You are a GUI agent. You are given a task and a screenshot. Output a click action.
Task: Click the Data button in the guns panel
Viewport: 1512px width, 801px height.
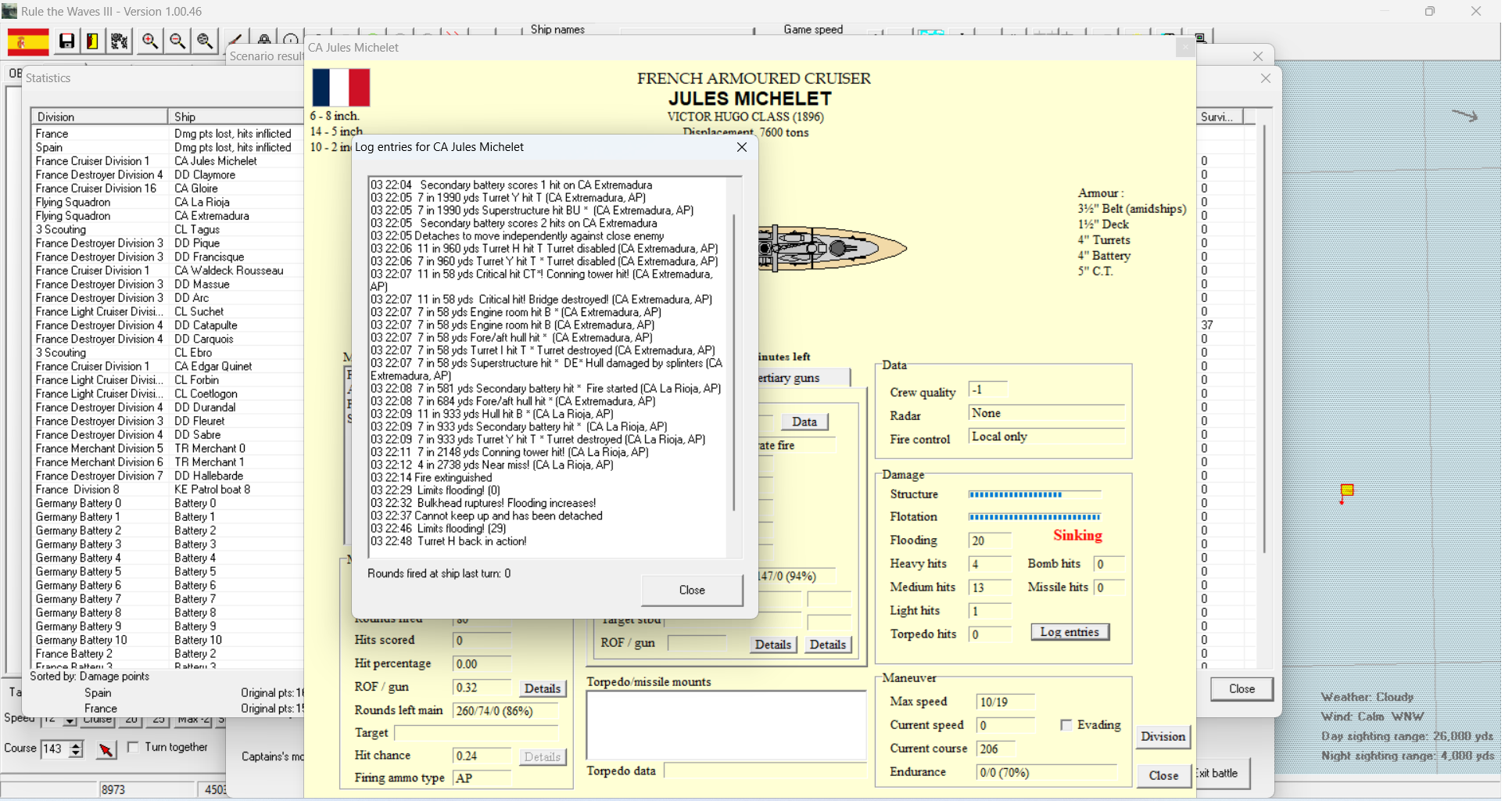(x=804, y=422)
